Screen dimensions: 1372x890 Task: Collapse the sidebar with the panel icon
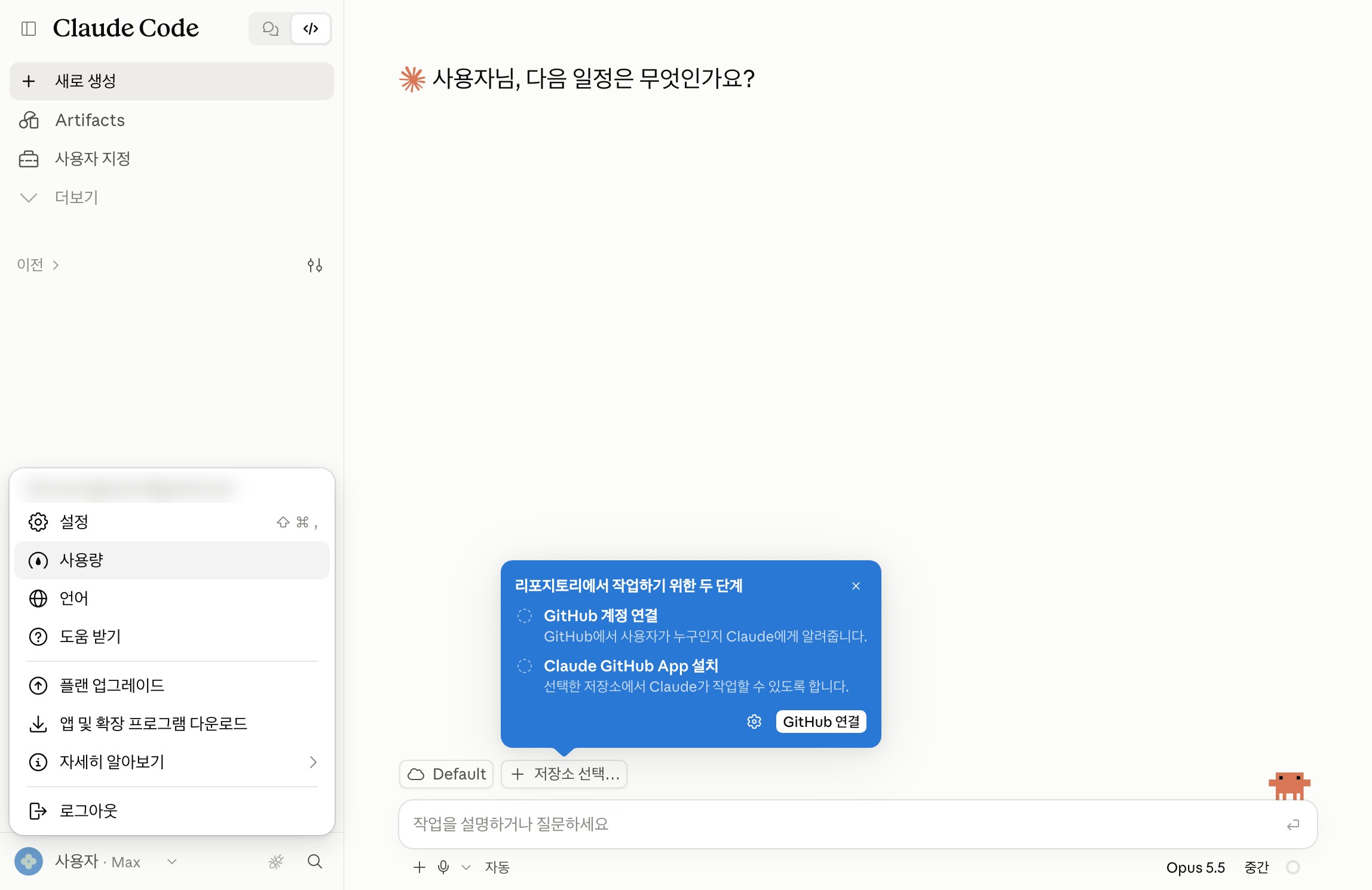tap(29, 28)
